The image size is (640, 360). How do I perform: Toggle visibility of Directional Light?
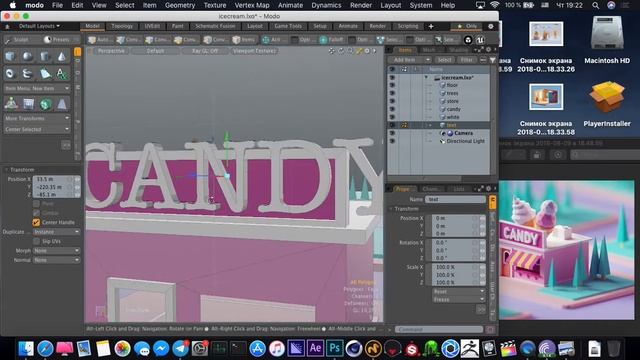tap(392, 141)
